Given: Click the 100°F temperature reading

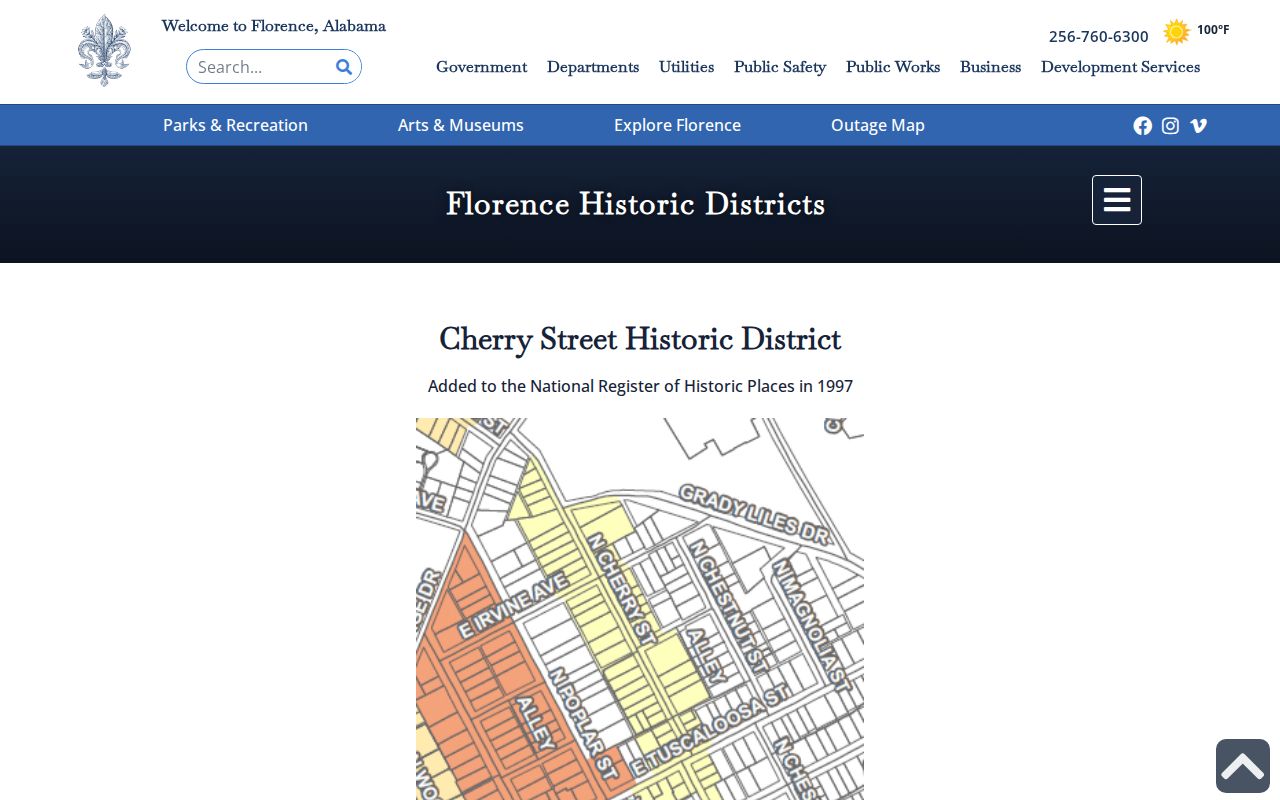Looking at the screenshot, I should [1213, 30].
